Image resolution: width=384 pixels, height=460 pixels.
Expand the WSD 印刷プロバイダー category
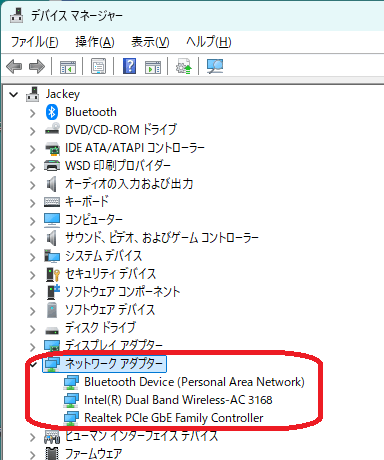pos(32,167)
